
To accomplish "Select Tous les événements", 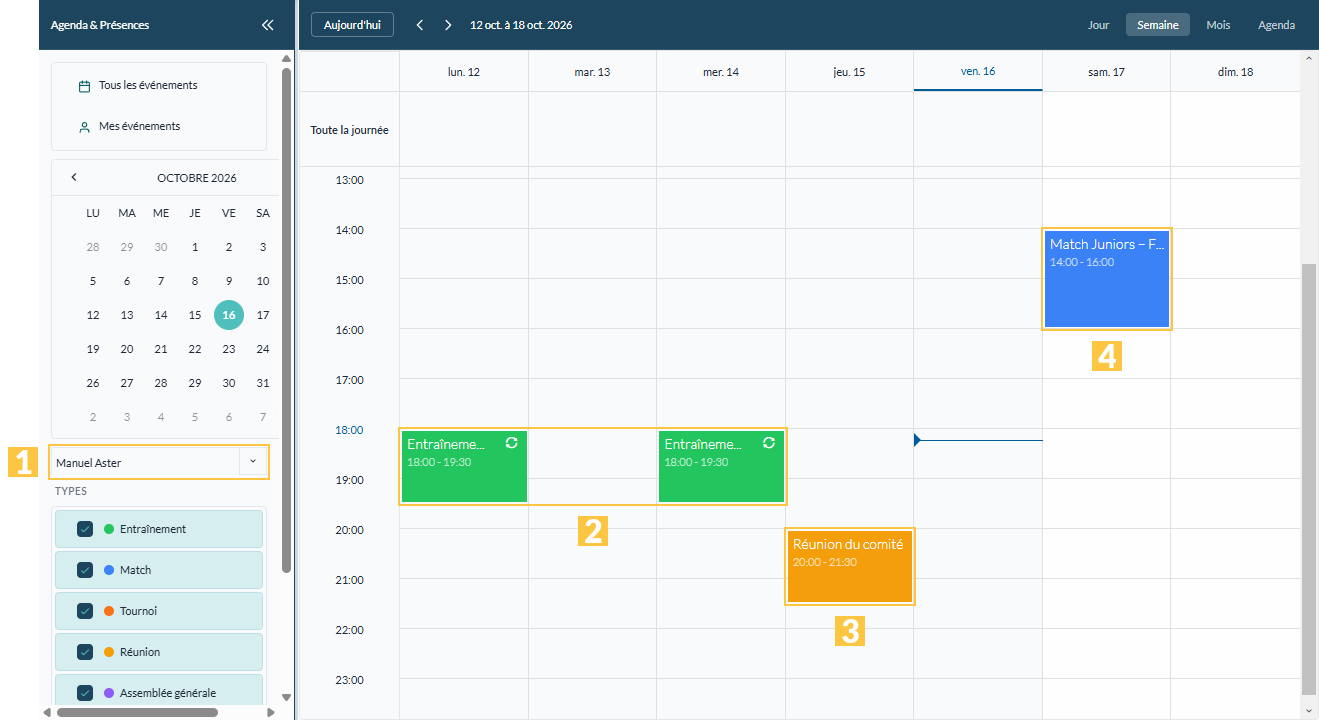I will pyautogui.click(x=159, y=85).
